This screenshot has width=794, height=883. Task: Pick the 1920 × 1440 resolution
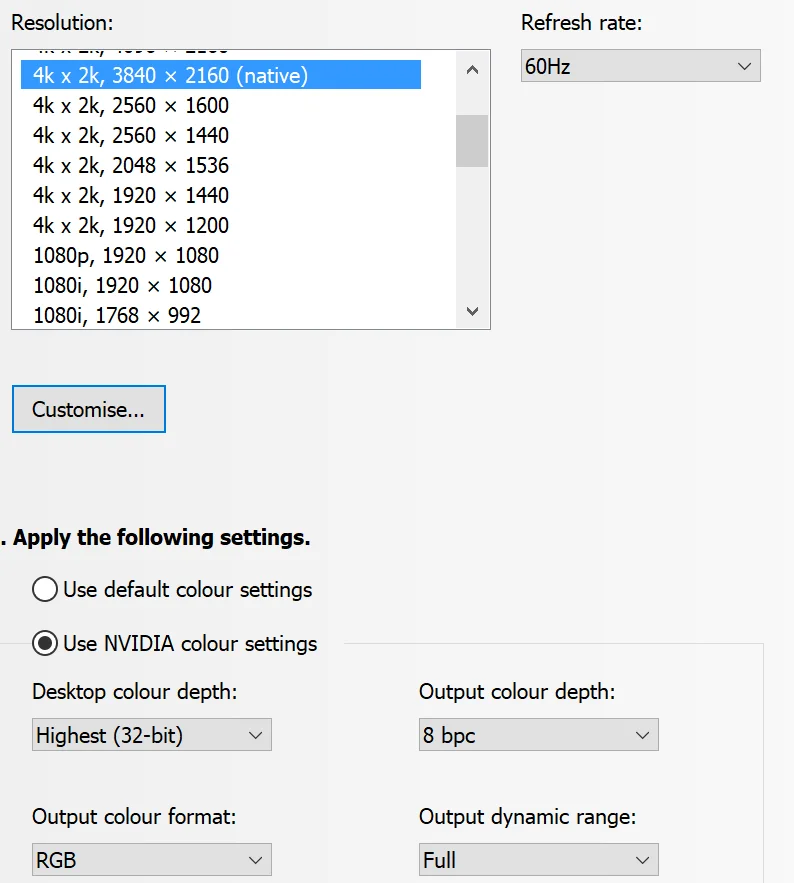221,195
